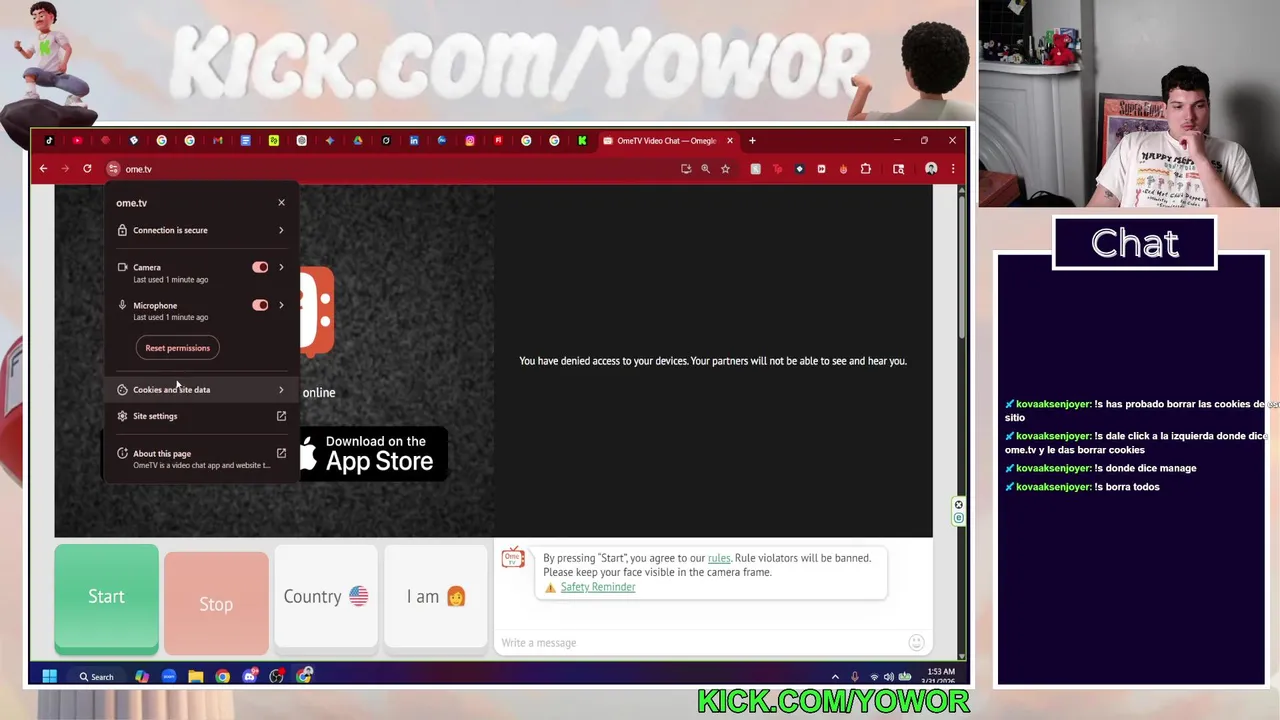Click the microphone icon in site popup
Screen dimensions: 1280x720
122,305
